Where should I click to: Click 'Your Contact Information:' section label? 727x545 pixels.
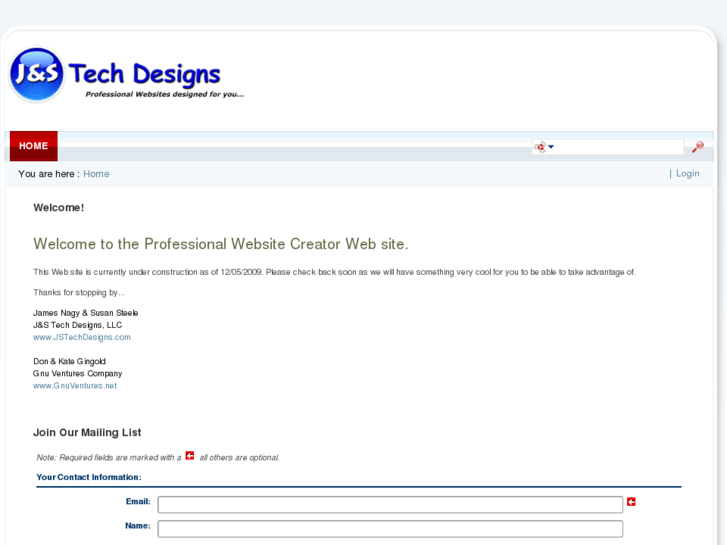(89, 477)
